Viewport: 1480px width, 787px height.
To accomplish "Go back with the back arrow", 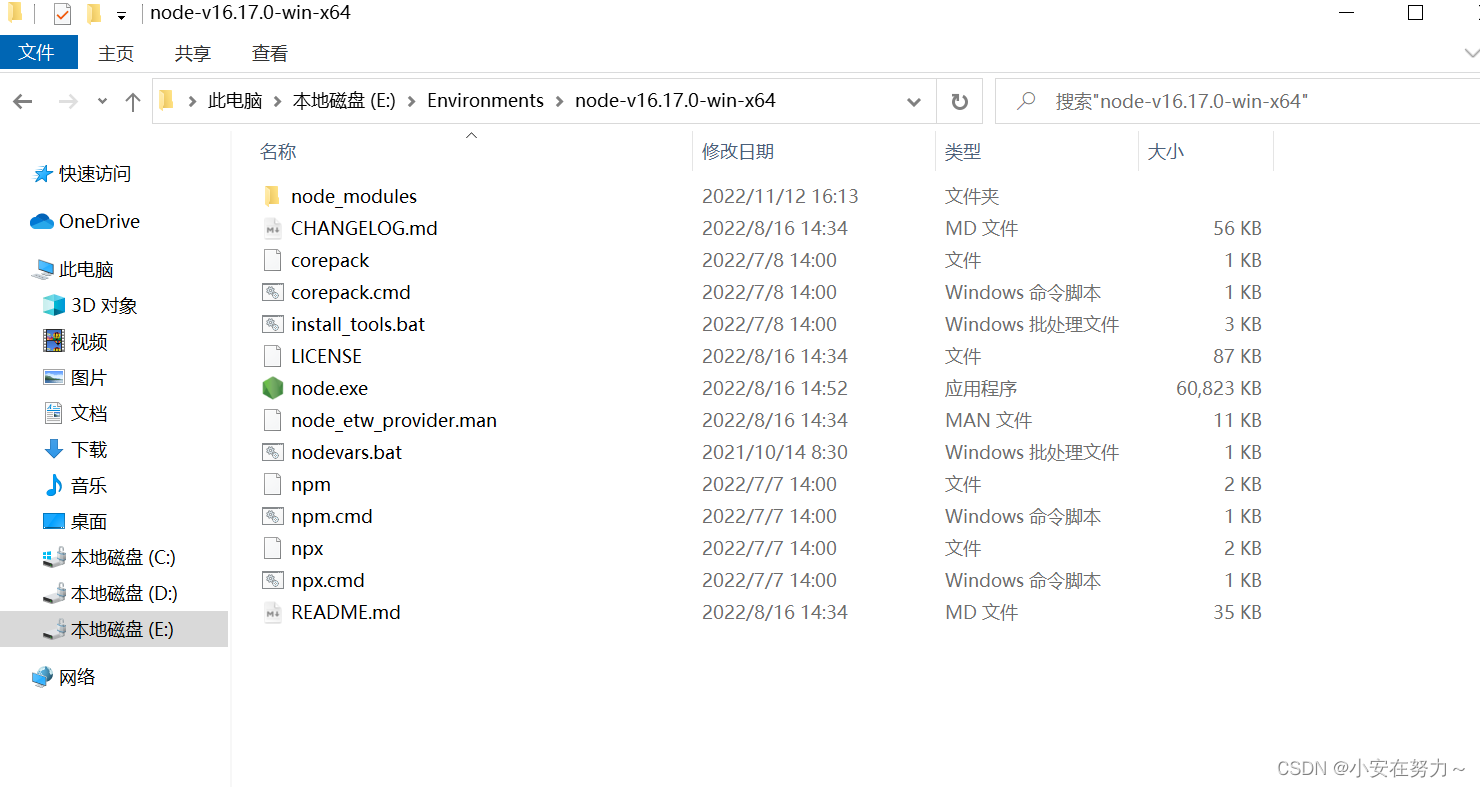I will coord(23,101).
